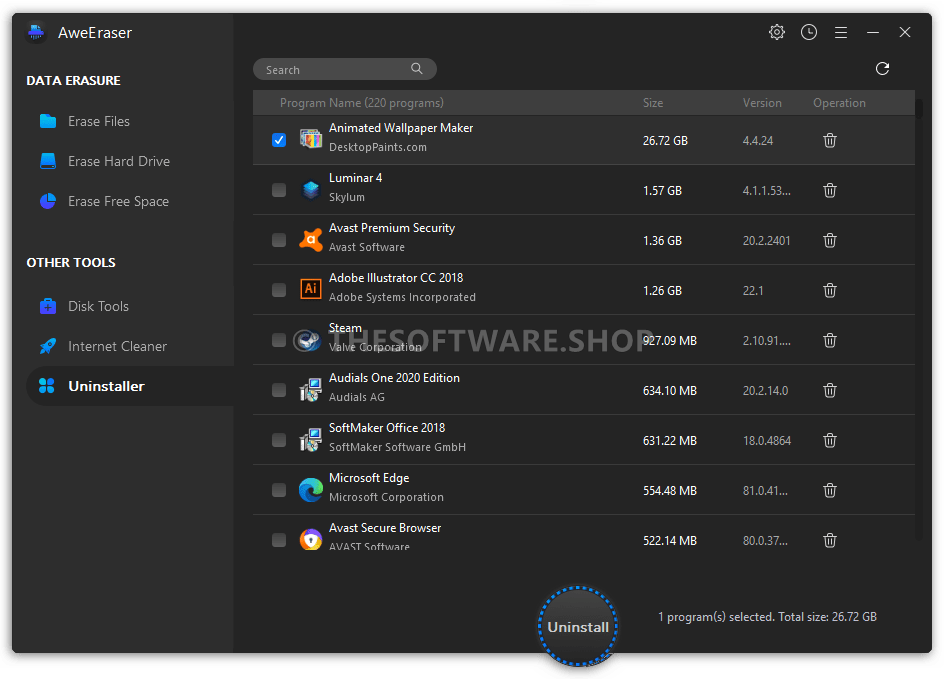Screen dimensions: 944x679
Task: Check Avast Secure Browser checkbox
Action: [279, 540]
